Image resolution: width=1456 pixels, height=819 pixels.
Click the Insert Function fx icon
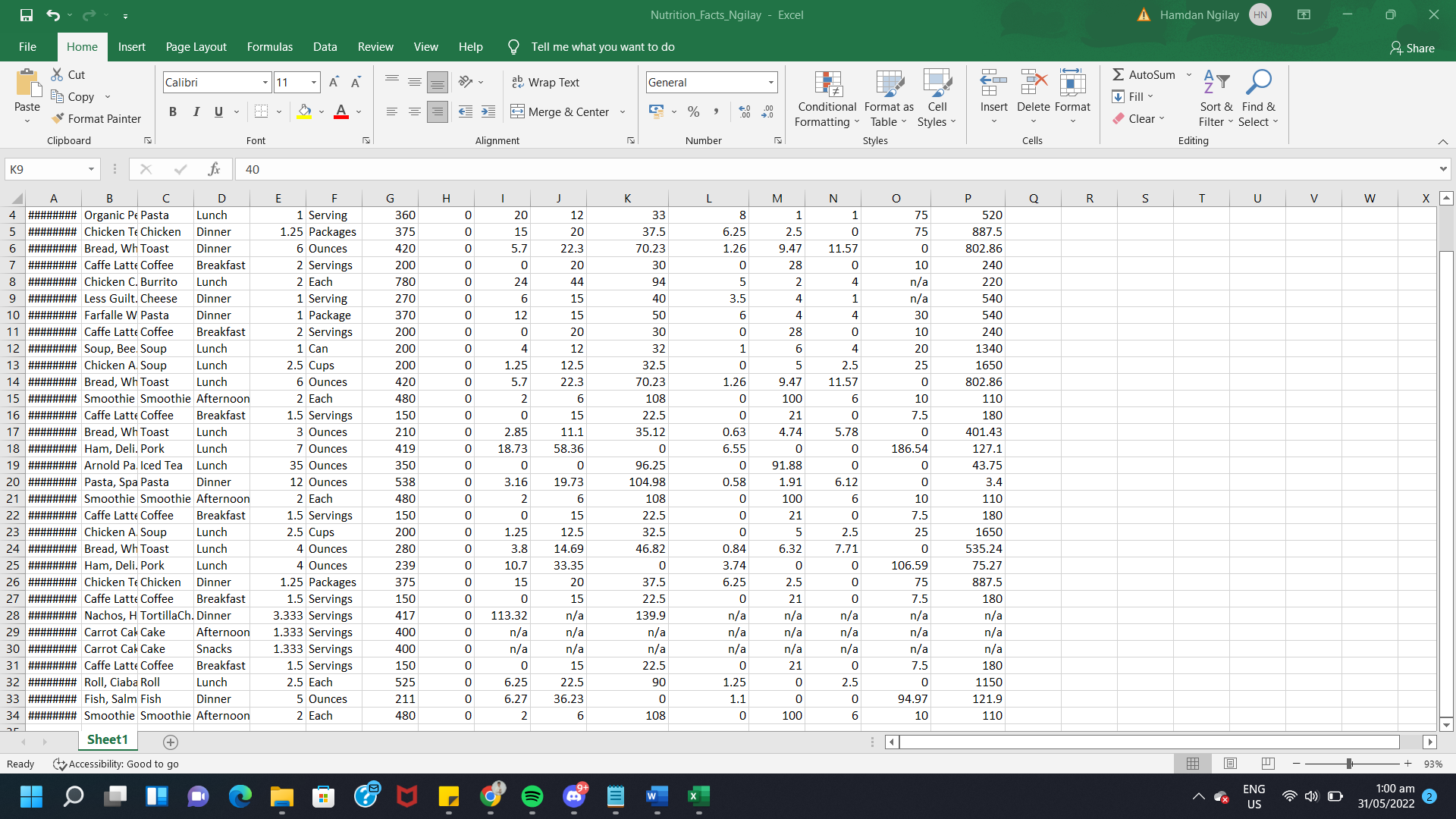tap(214, 169)
